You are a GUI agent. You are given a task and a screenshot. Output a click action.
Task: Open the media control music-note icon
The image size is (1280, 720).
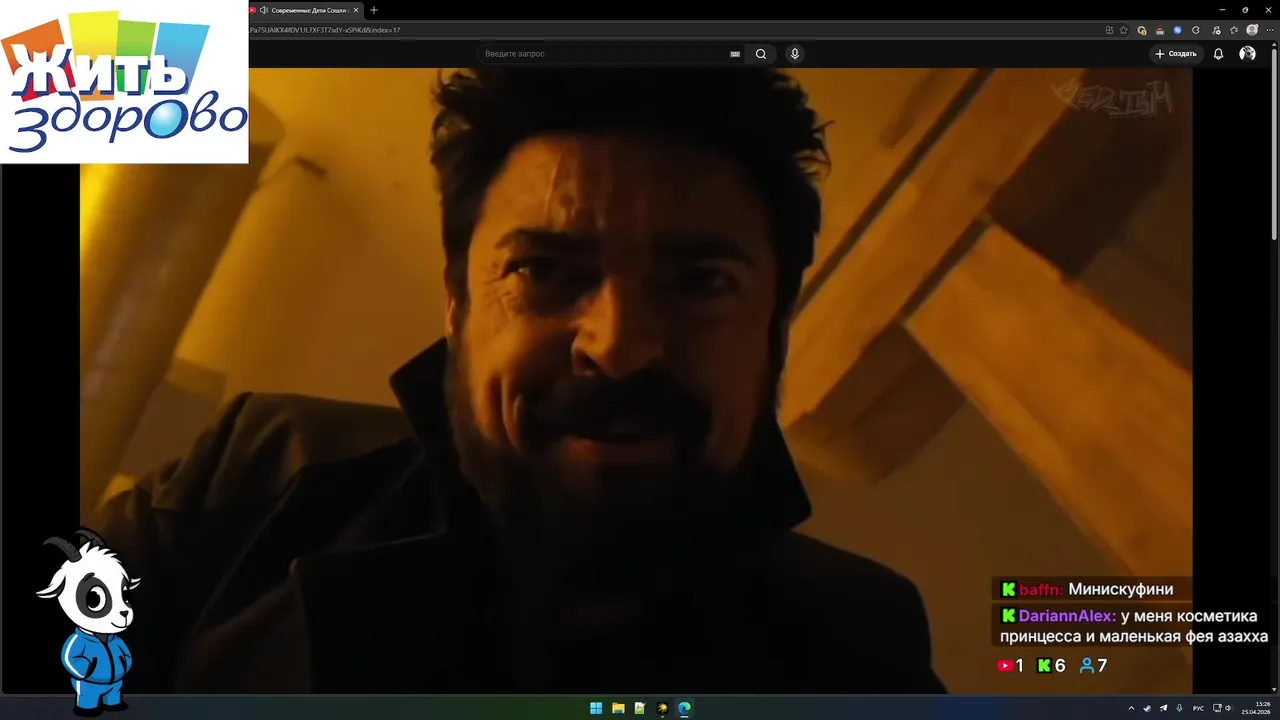pos(1215,30)
